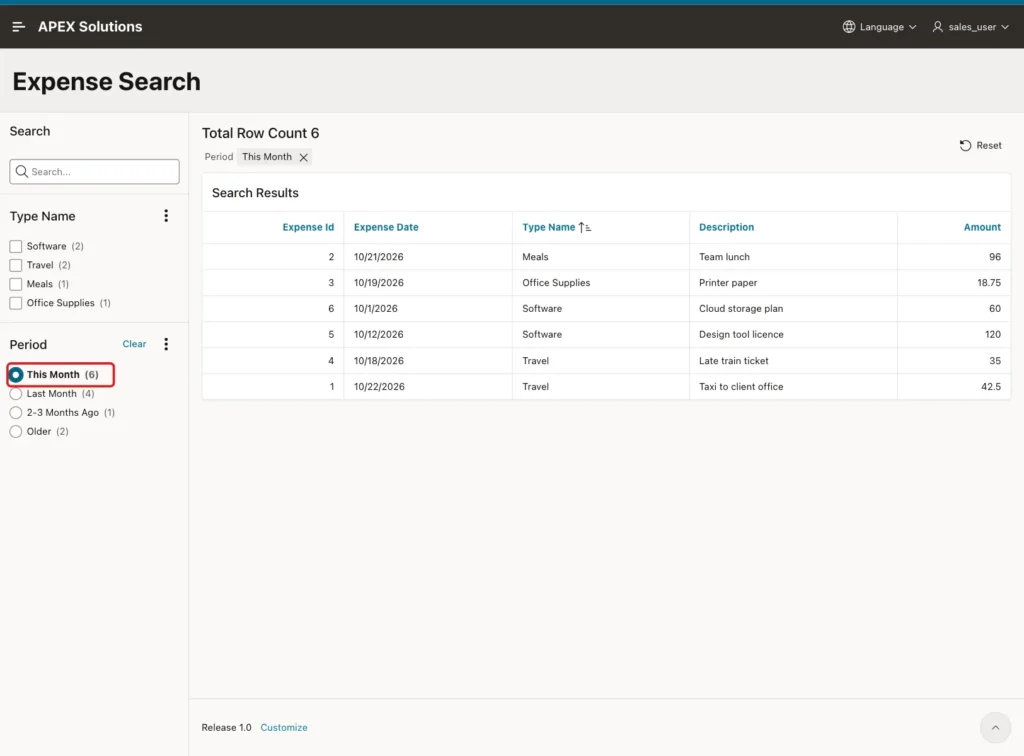Image resolution: width=1024 pixels, height=756 pixels.
Task: Click the sort ascending icon on Type Name
Action: [x=584, y=227]
